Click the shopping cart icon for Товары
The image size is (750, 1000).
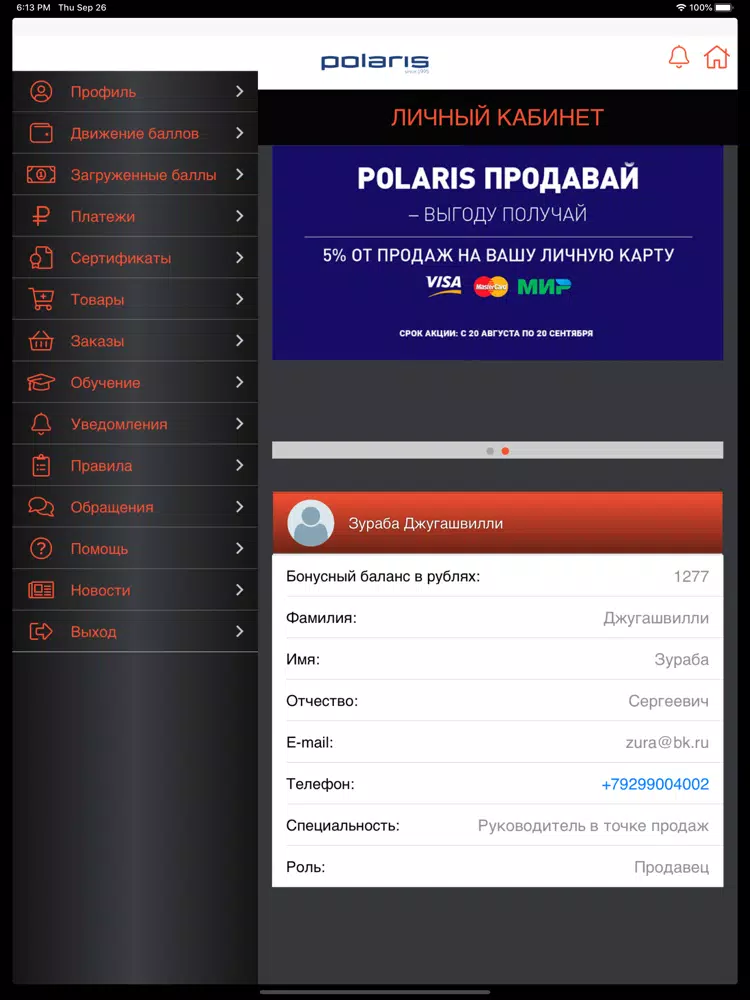(41, 299)
